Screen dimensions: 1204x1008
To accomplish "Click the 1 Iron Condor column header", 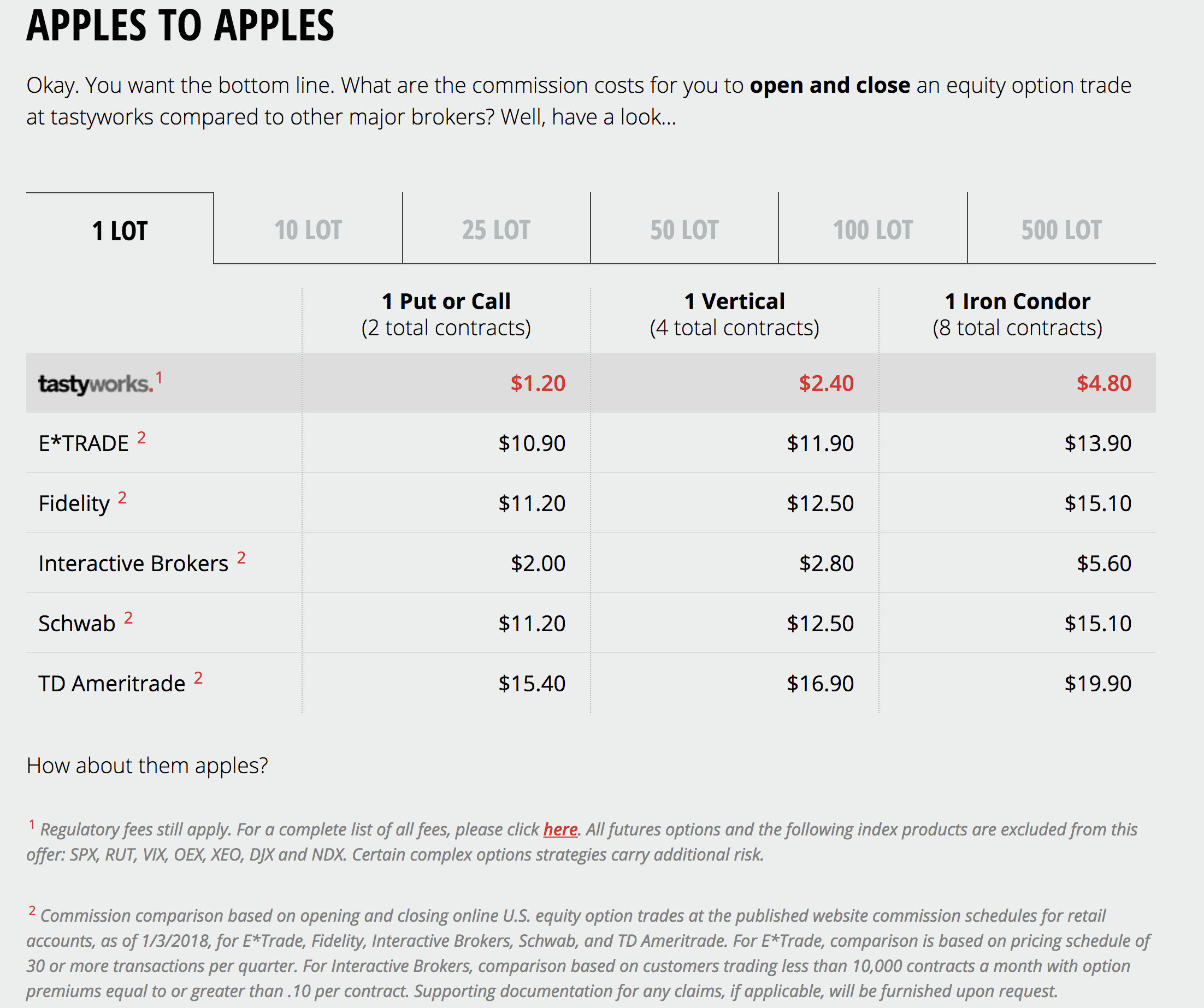I will pyautogui.click(x=1018, y=314).
